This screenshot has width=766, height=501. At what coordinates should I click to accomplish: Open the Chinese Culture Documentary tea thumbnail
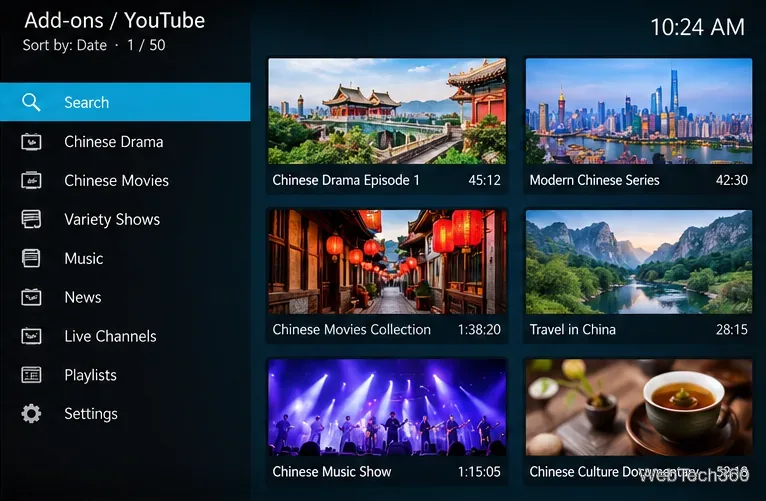tap(638, 407)
